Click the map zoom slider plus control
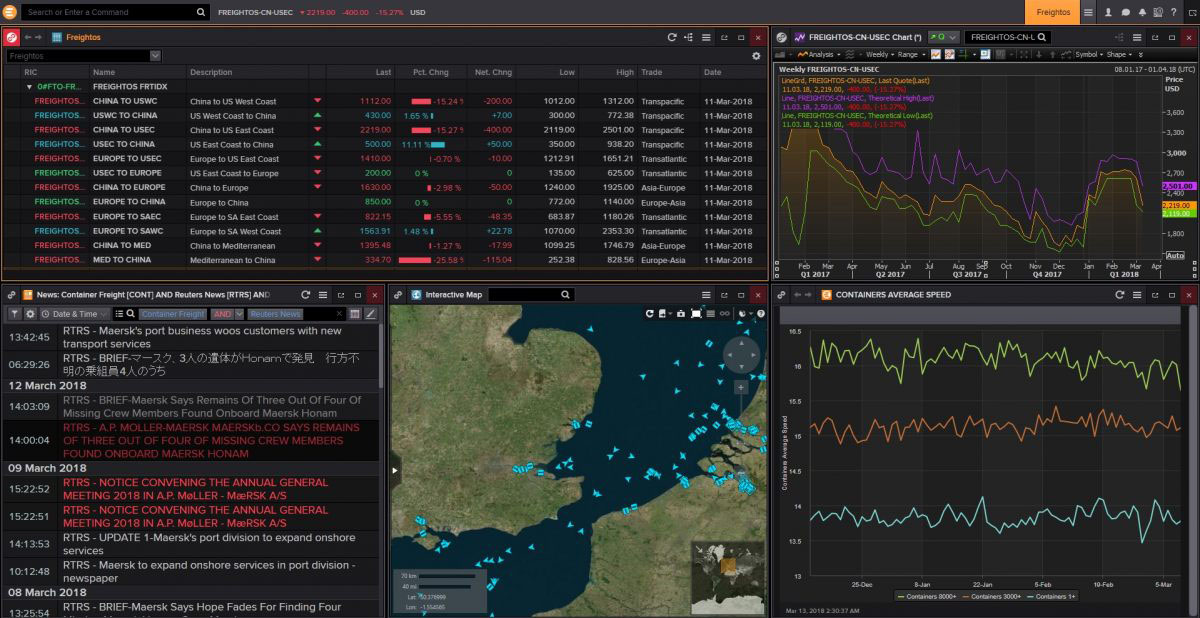The image size is (1200, 618). point(741,386)
